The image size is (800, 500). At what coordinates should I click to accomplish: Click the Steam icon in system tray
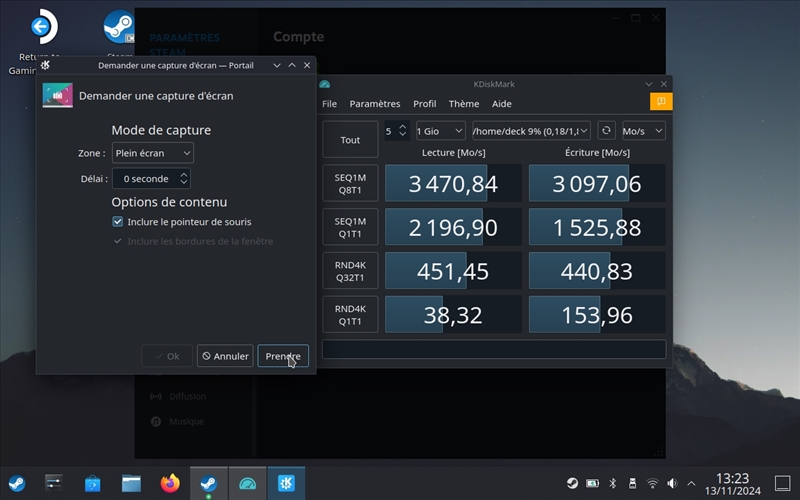click(x=572, y=483)
